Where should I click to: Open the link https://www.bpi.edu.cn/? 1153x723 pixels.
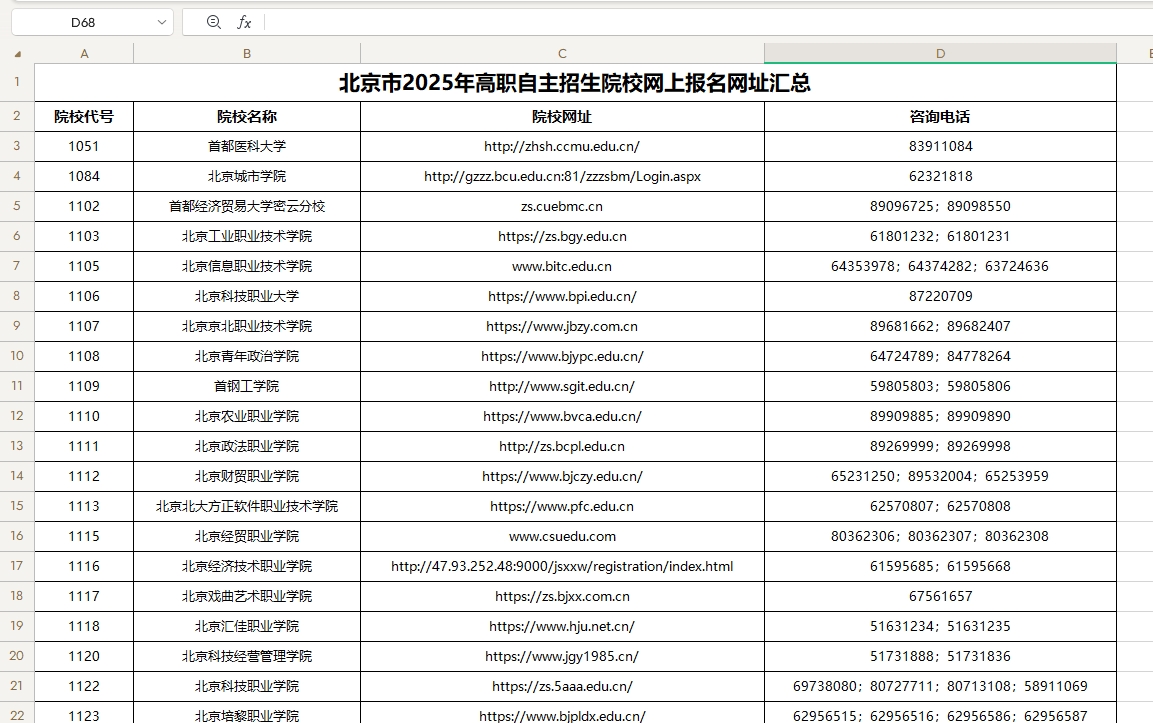[x=562, y=296]
